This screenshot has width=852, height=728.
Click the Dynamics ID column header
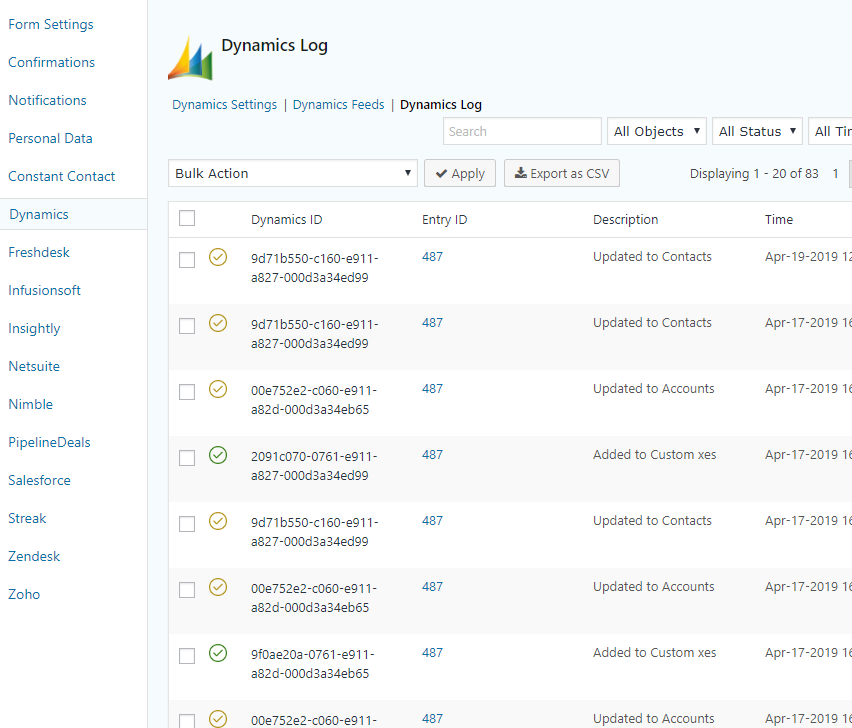[286, 219]
